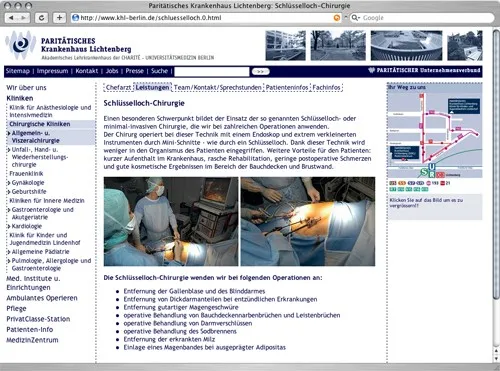Open the Pflege sidebar link

(x=16, y=309)
